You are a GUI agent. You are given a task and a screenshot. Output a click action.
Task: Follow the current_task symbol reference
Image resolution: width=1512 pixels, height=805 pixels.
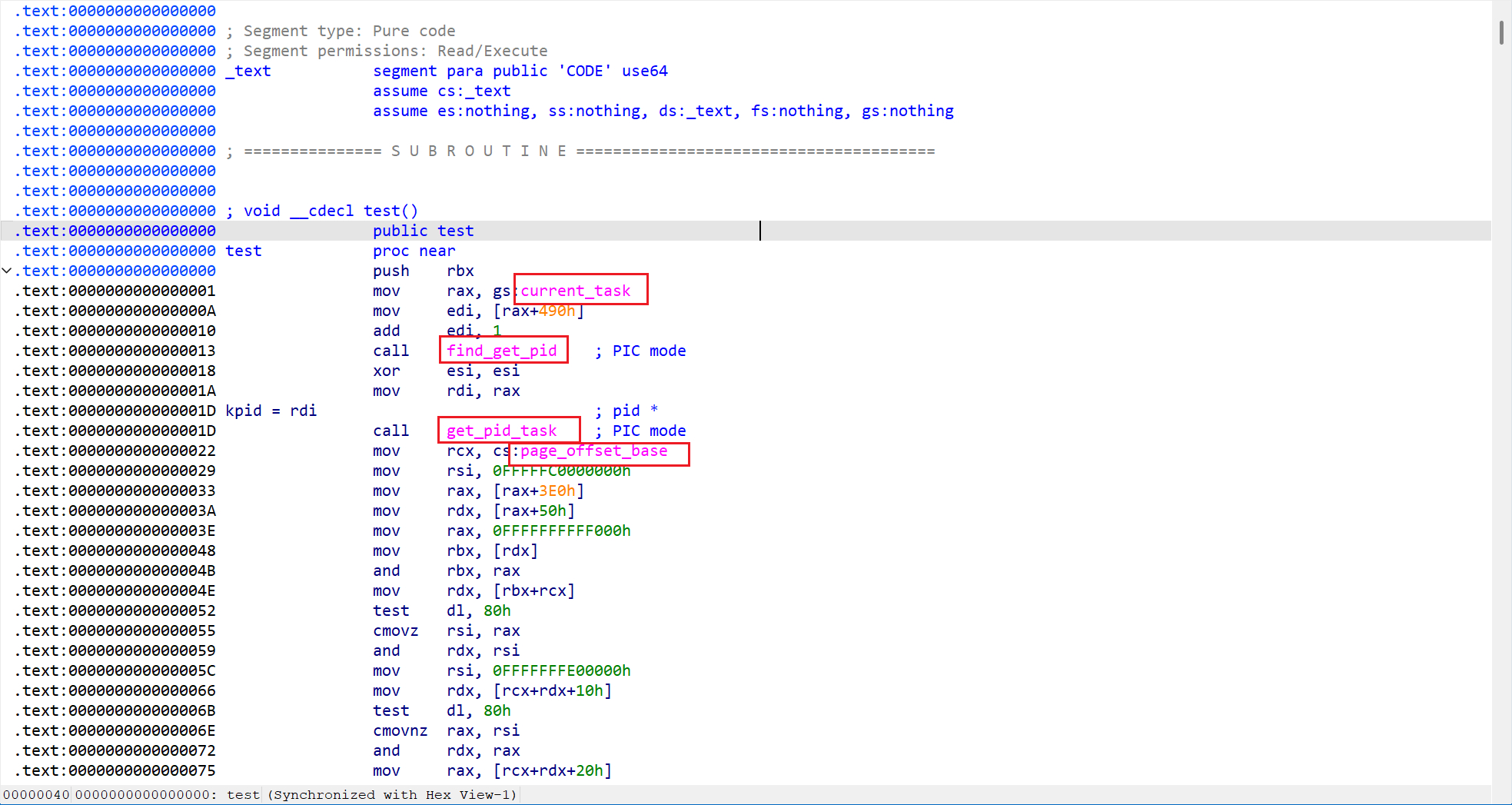click(x=575, y=291)
